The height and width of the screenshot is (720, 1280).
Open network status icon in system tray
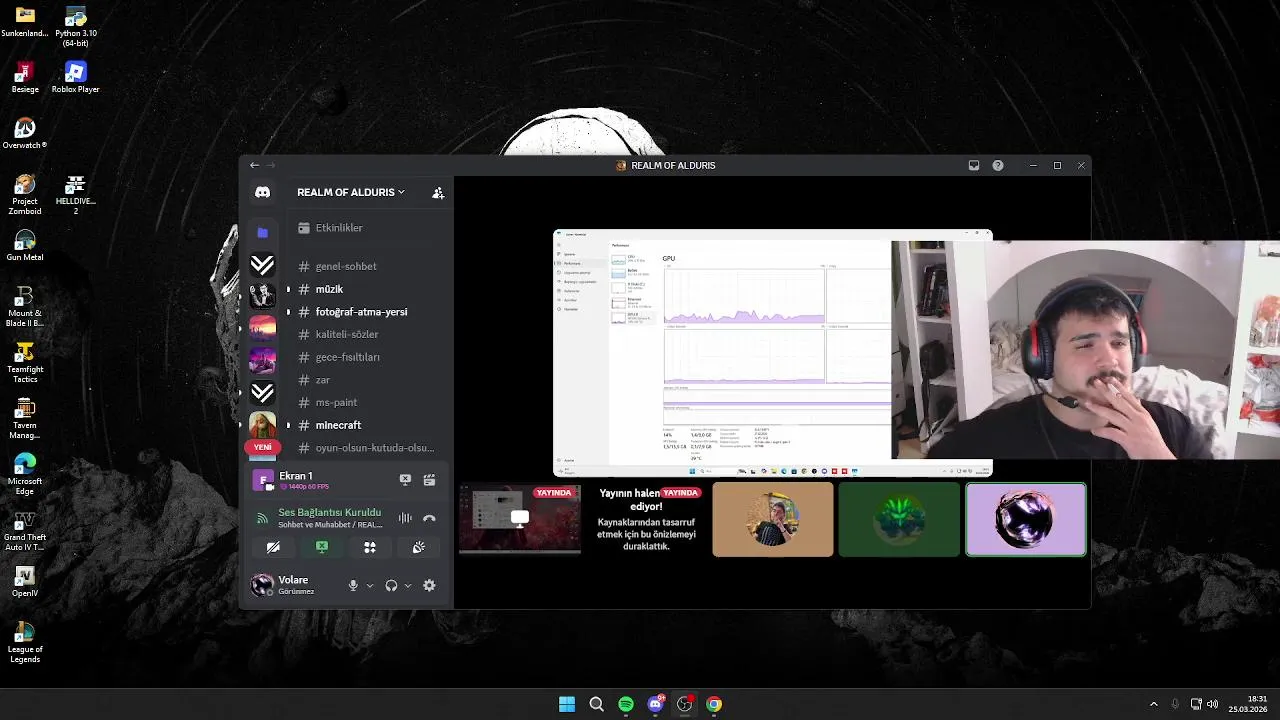point(1196,704)
